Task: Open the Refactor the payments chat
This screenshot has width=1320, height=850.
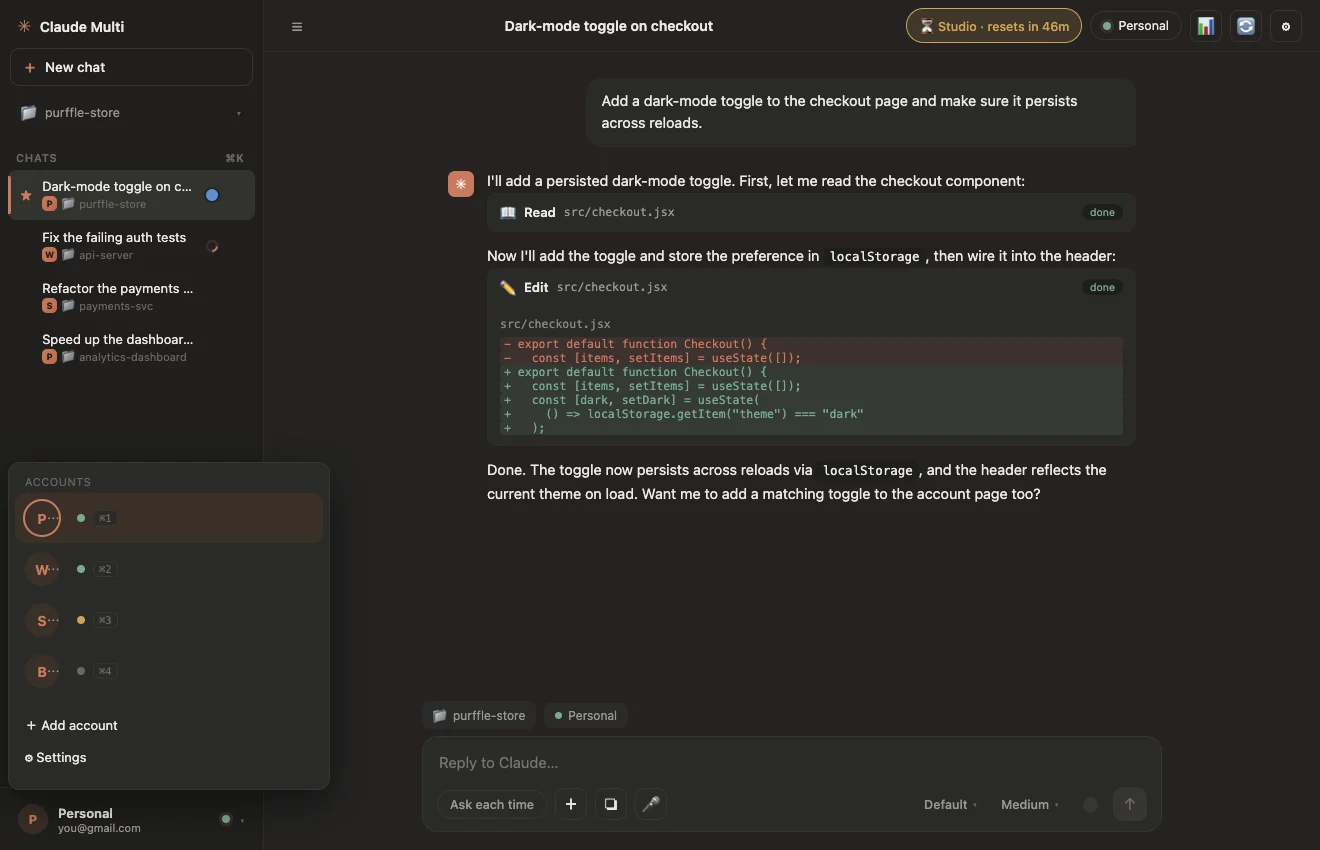Action: pos(131,296)
